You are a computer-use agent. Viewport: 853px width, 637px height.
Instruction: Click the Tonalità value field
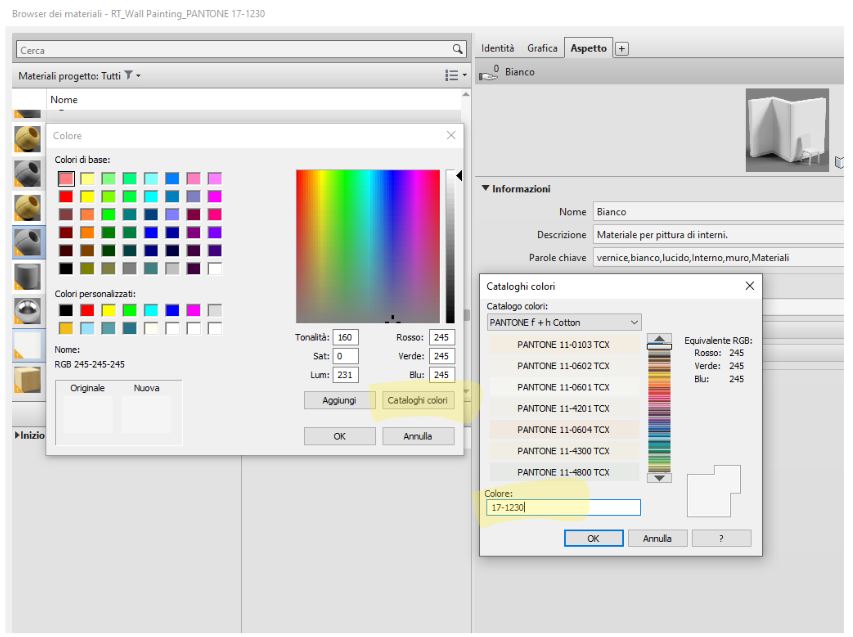345,337
